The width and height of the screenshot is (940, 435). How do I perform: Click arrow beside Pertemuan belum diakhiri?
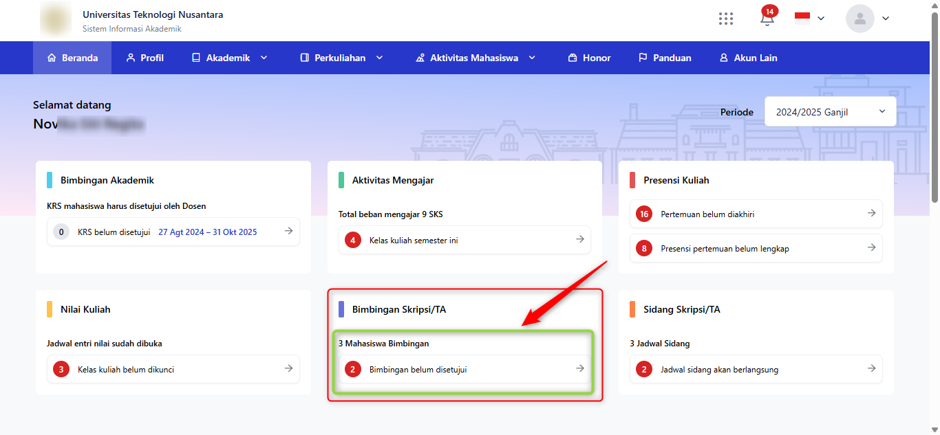tap(871, 213)
